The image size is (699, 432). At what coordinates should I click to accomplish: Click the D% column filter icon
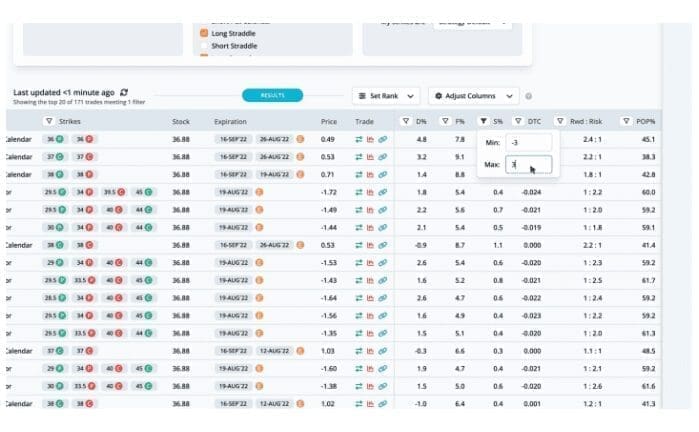[405, 121]
